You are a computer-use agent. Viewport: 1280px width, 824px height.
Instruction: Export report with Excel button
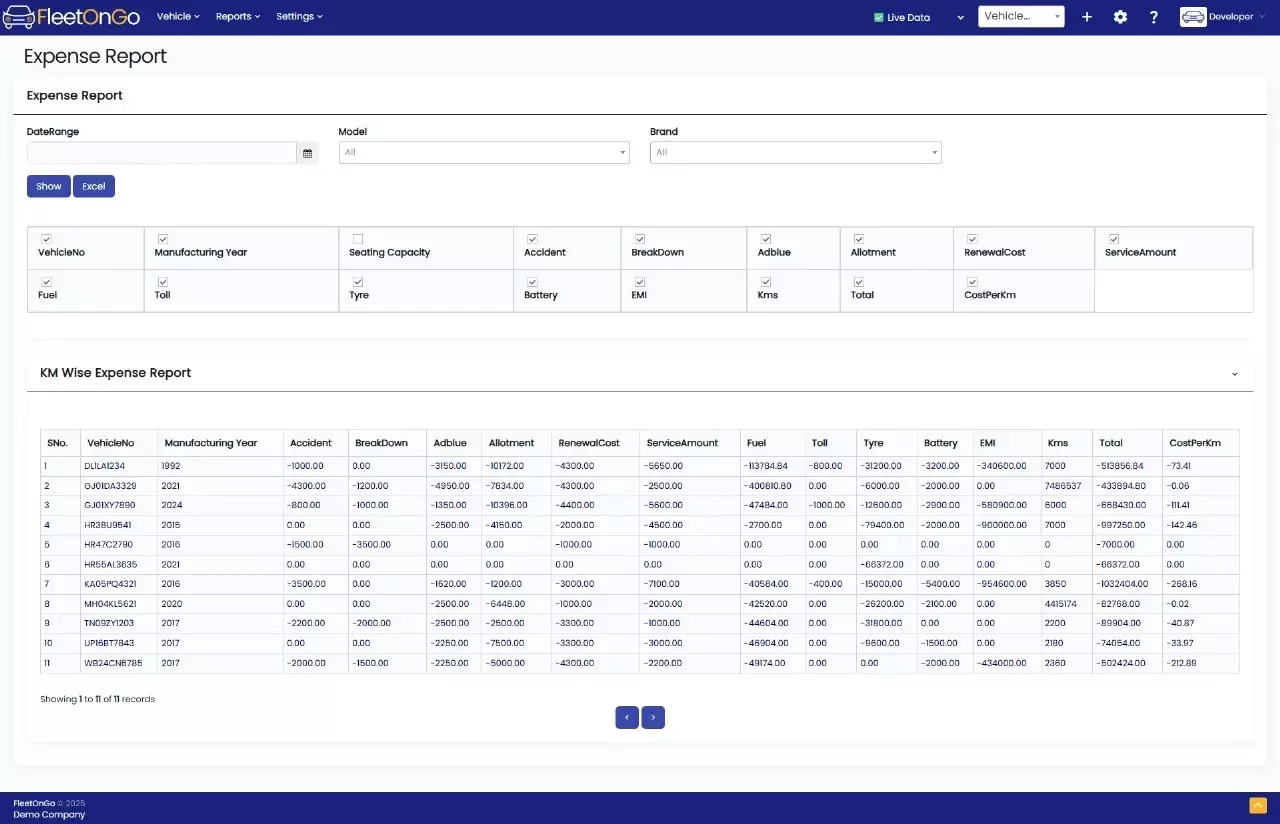coord(94,186)
